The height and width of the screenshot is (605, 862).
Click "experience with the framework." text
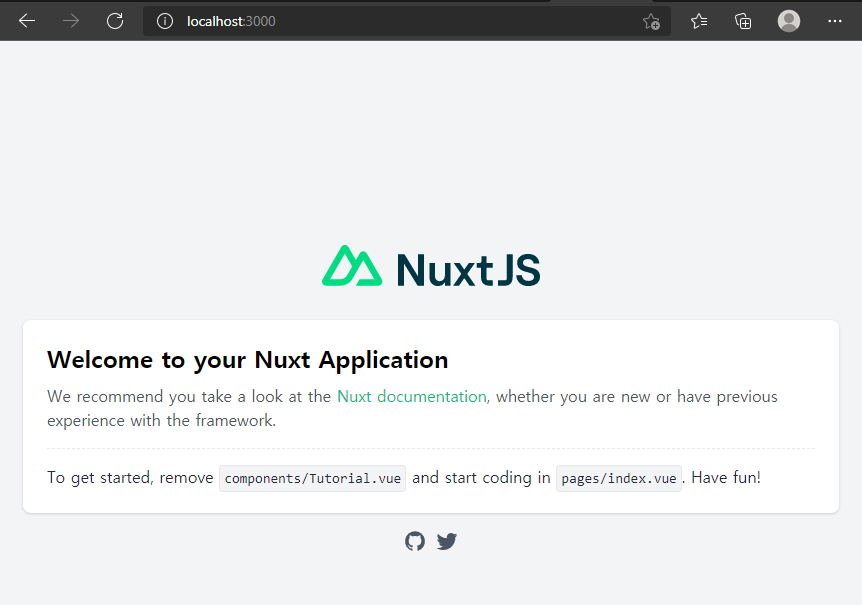click(x=162, y=420)
